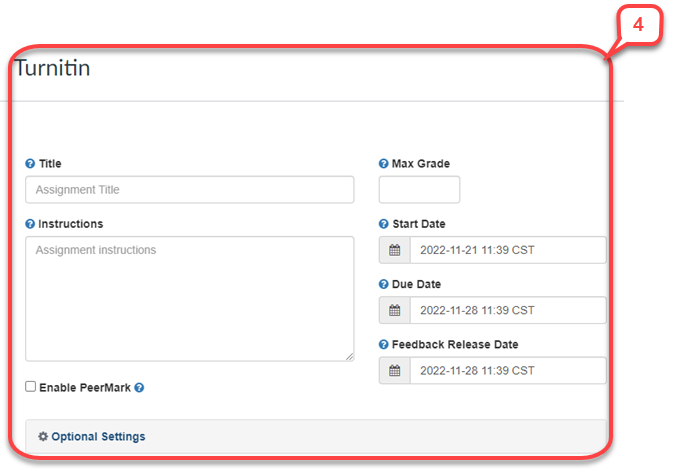Viewport: 673px width, 469px height.
Task: Click the Max Grade input box
Action: click(419, 189)
